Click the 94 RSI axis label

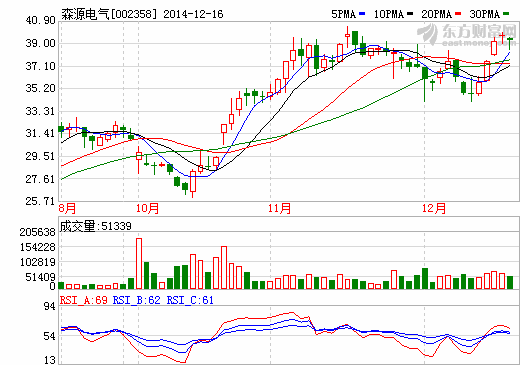tap(50, 306)
